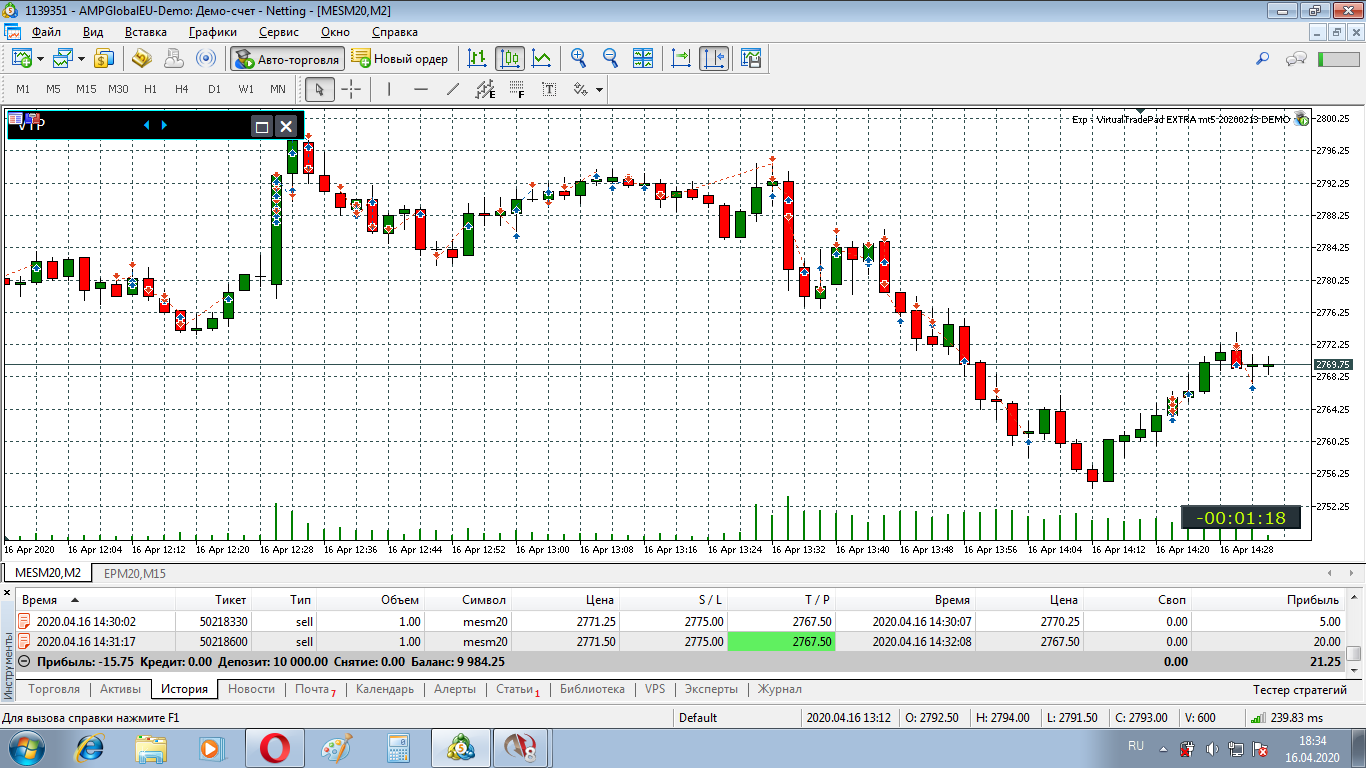The image size is (1366, 768).
Task: Pick the Fibonacci retracement tool
Action: (516, 89)
